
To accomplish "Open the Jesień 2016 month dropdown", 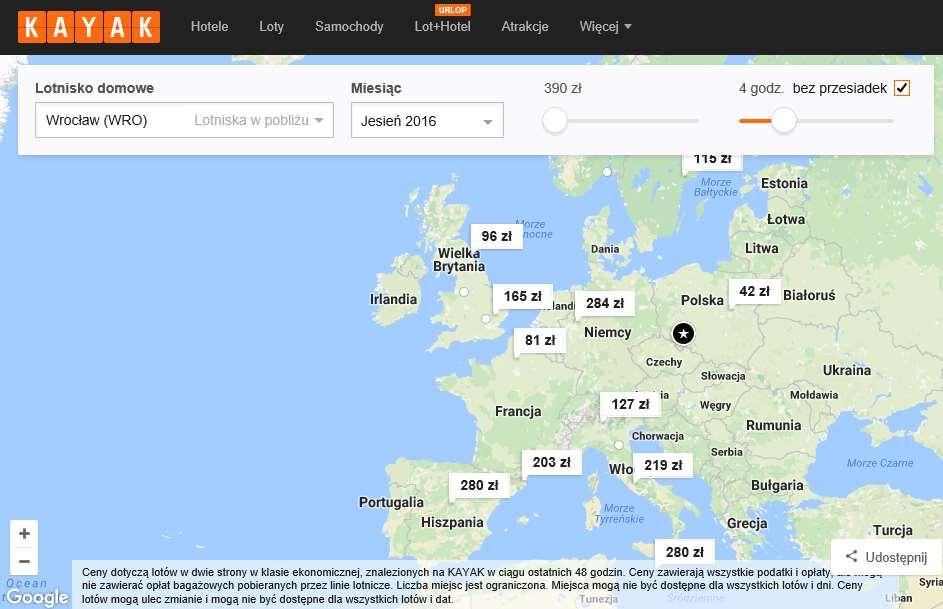I will (427, 121).
